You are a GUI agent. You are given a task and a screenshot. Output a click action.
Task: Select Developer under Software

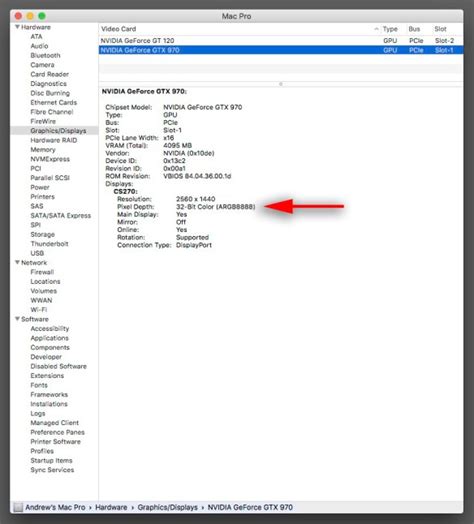click(46, 357)
